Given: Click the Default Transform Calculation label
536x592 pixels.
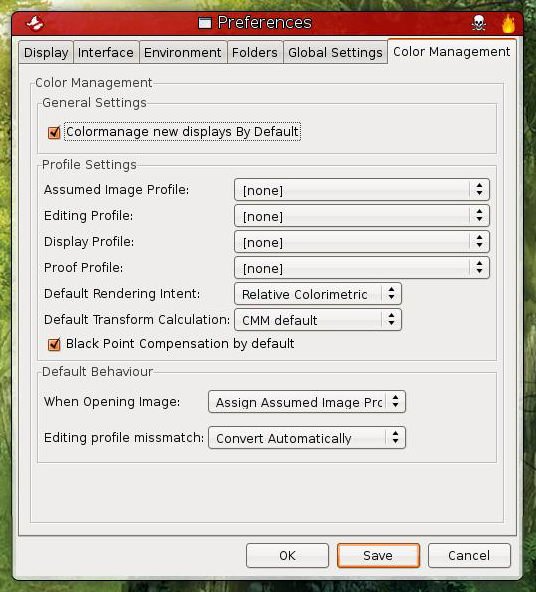Looking at the screenshot, I should 137,320.
